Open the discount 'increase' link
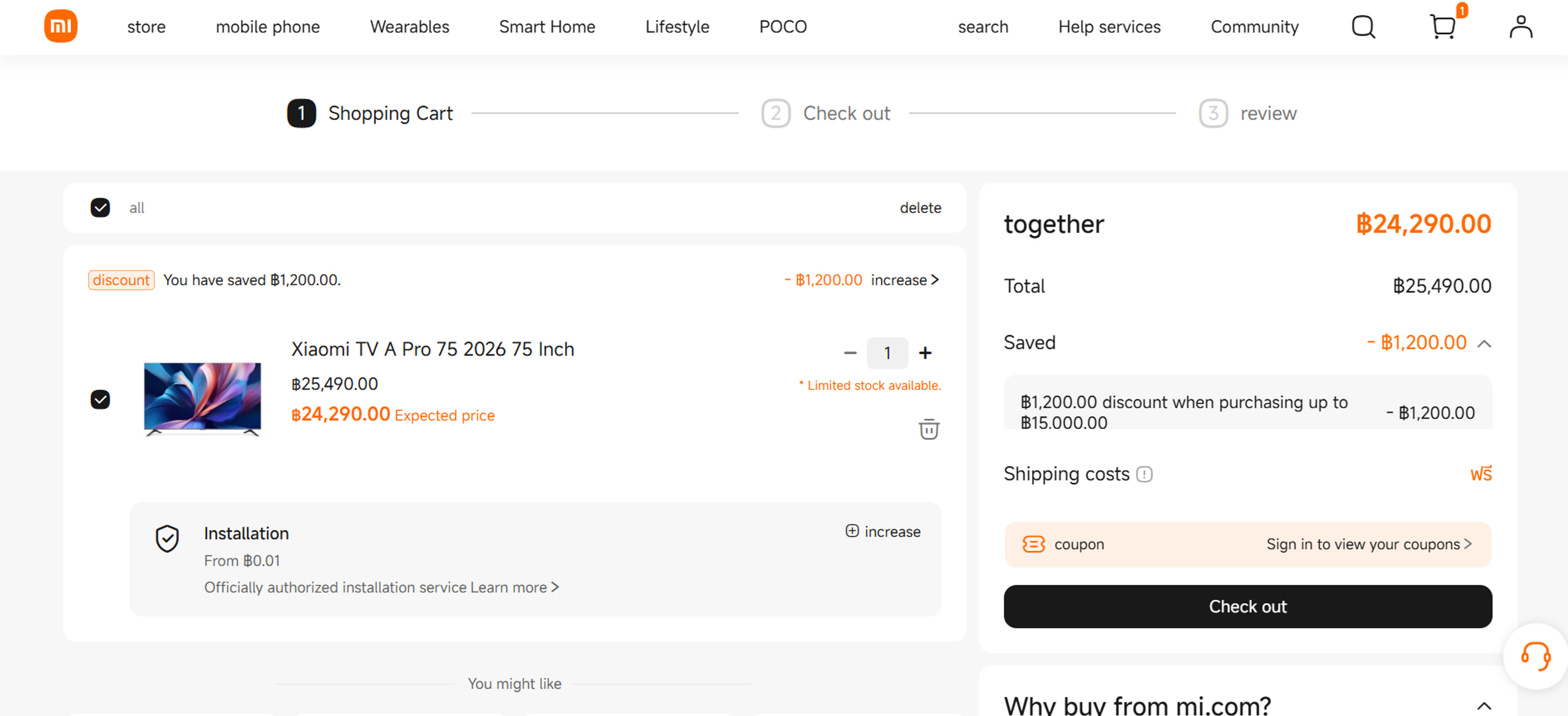The image size is (1568, 716). tap(904, 280)
